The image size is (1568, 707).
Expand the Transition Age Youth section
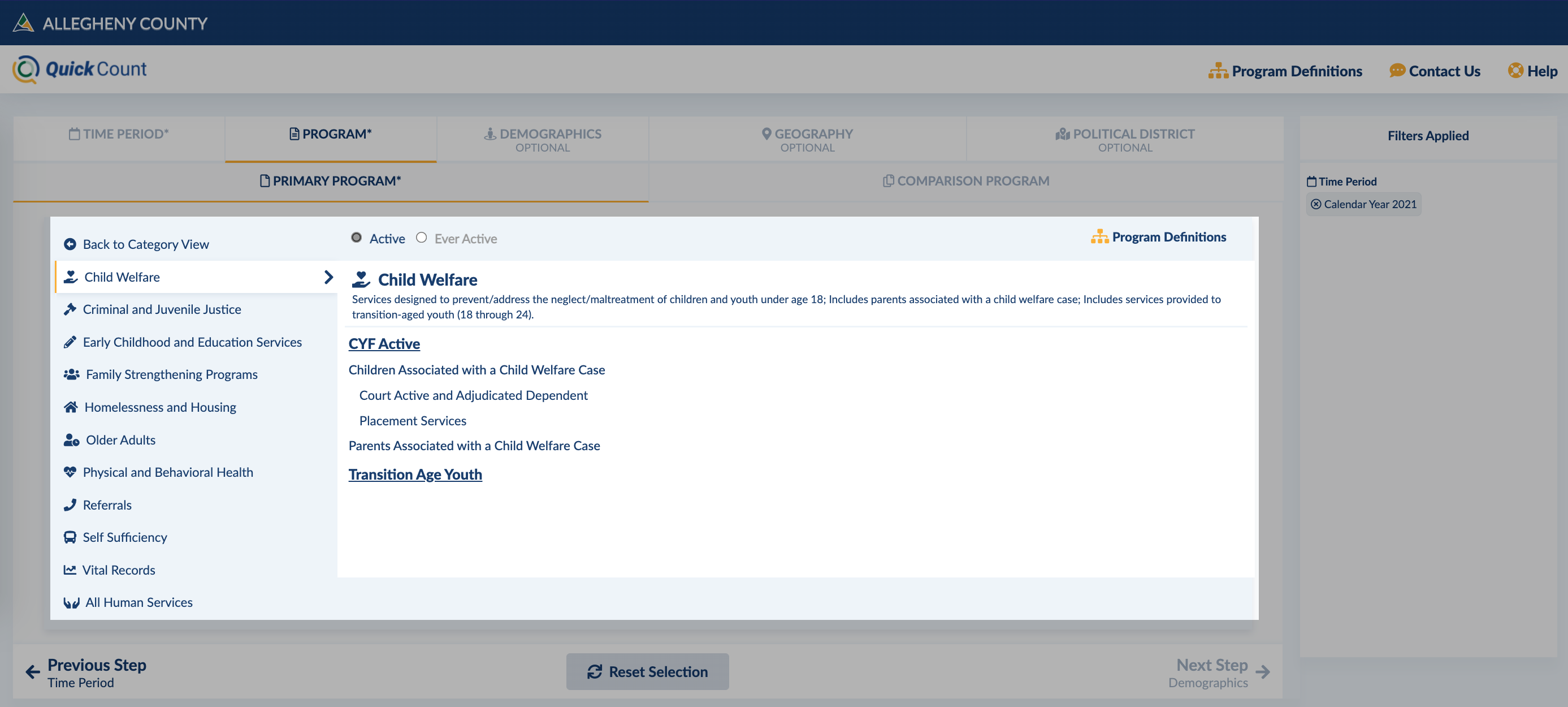point(415,473)
